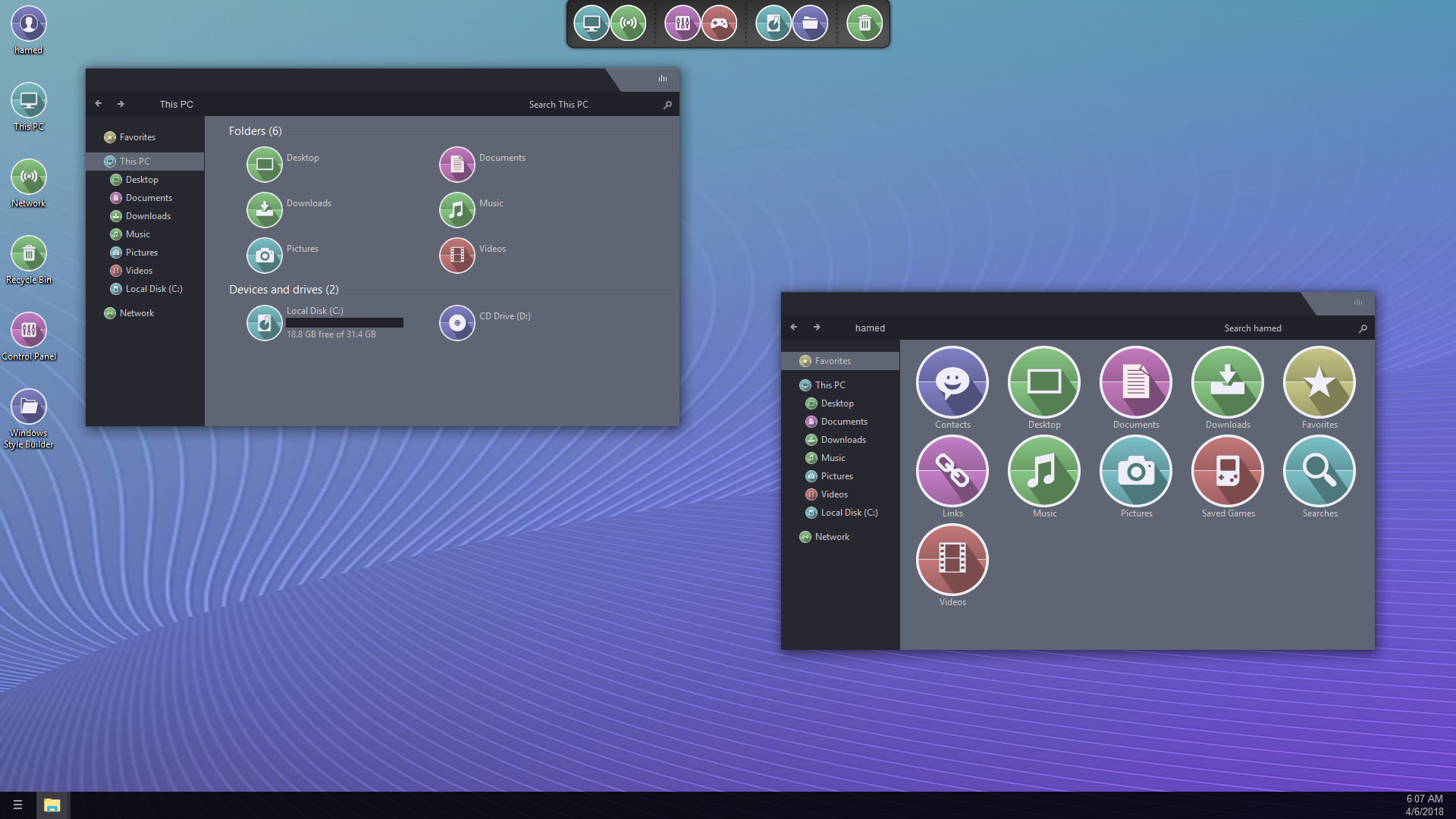Open CD Drive (D:) in This PC
The height and width of the screenshot is (819, 1456).
click(x=457, y=323)
